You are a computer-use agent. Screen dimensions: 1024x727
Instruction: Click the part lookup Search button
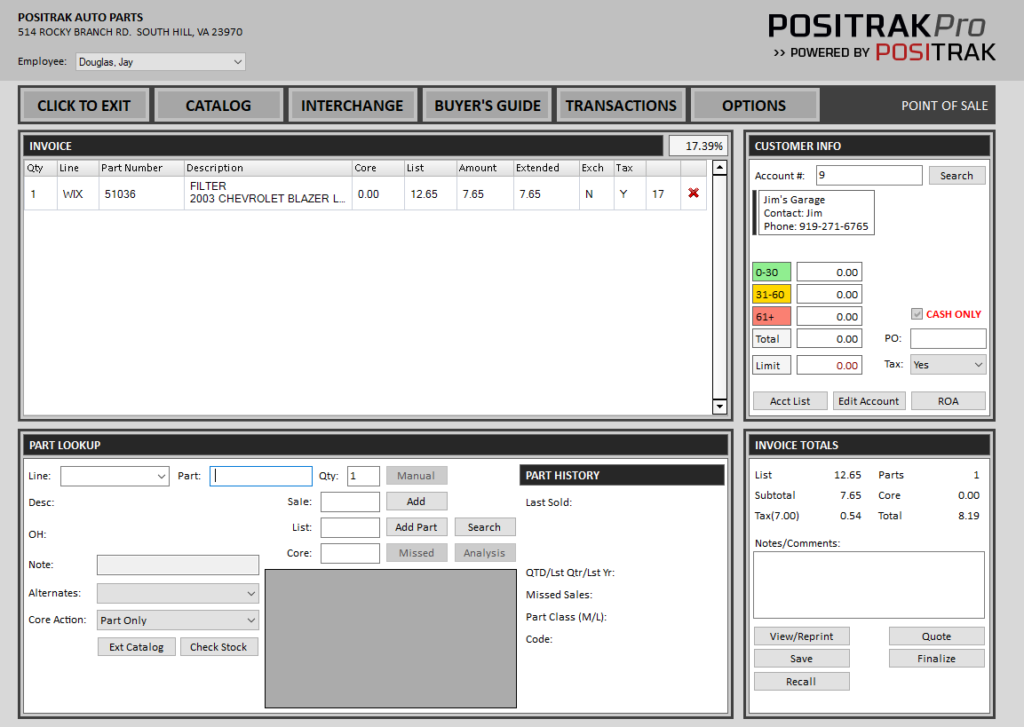(x=485, y=527)
